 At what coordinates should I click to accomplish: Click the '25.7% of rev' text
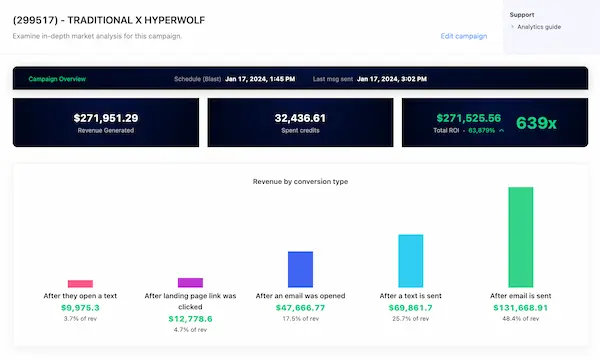click(x=411, y=319)
